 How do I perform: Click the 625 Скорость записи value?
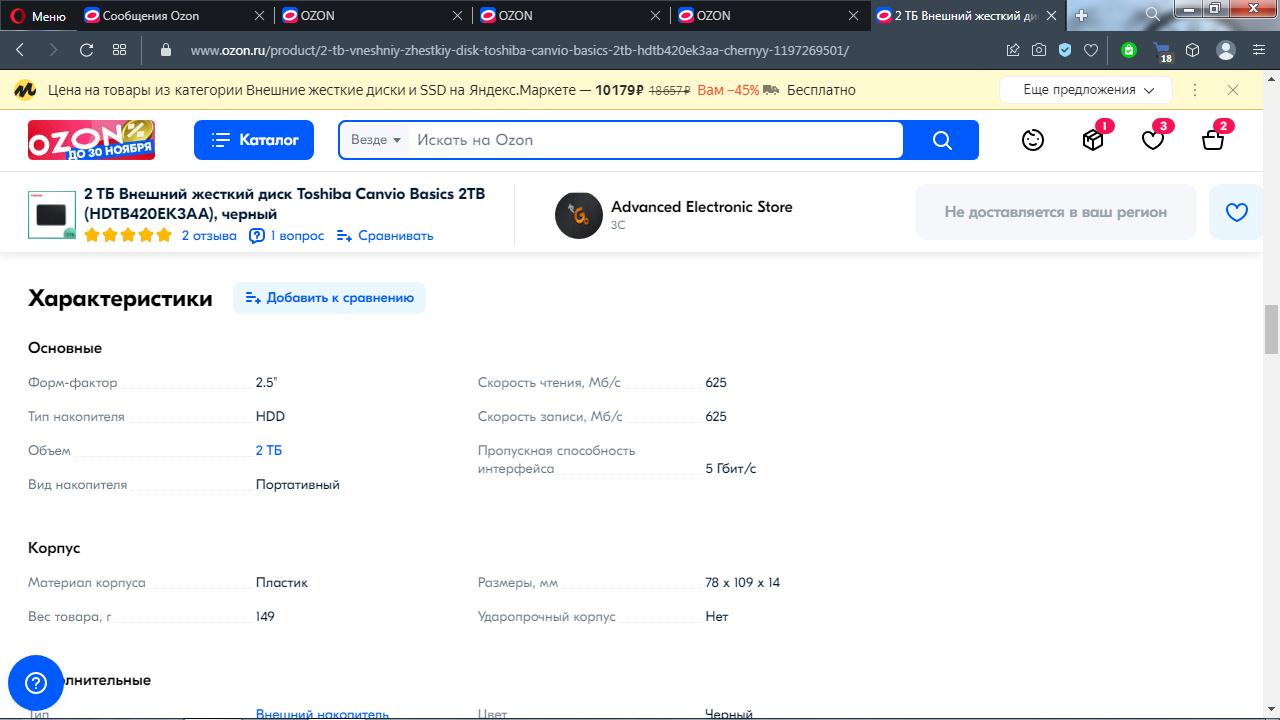[x=716, y=417]
